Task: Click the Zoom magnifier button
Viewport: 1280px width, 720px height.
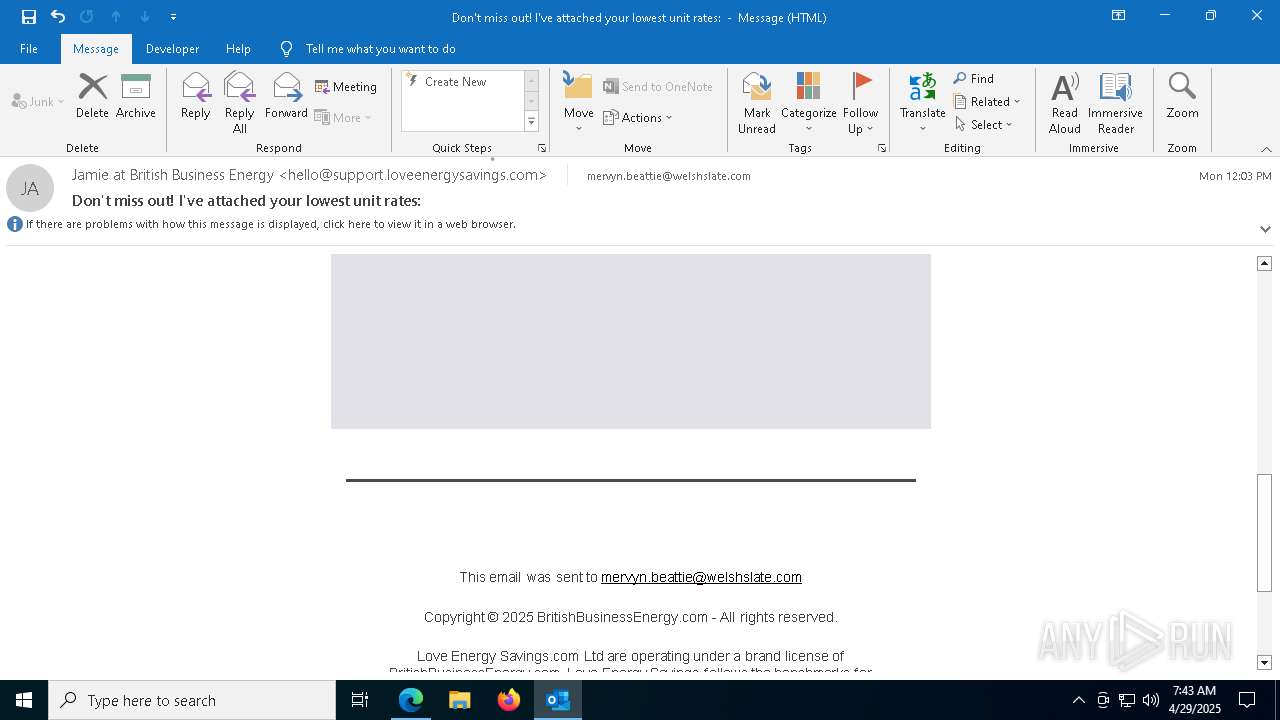Action: tap(1182, 97)
